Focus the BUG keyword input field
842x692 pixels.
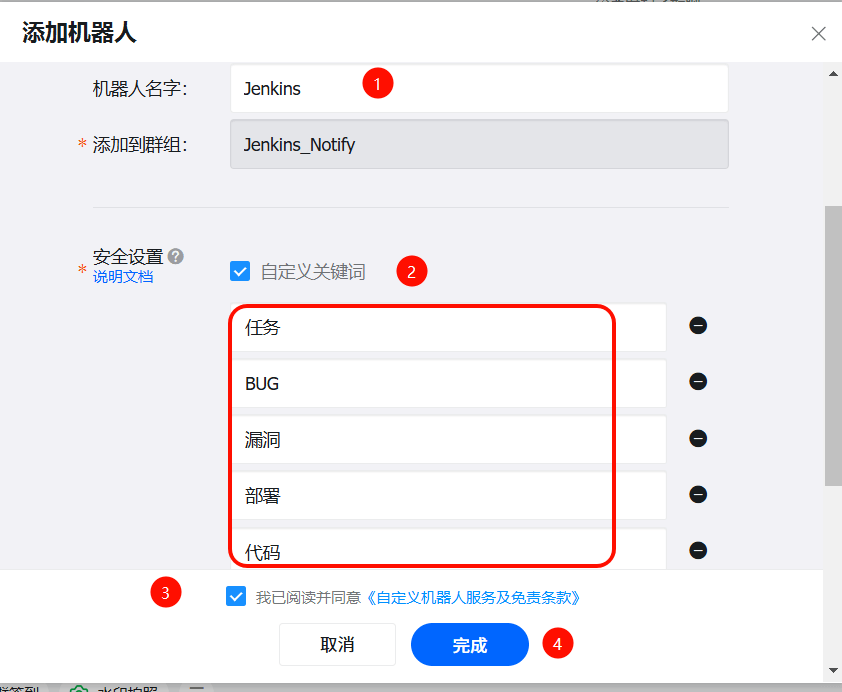coord(448,384)
